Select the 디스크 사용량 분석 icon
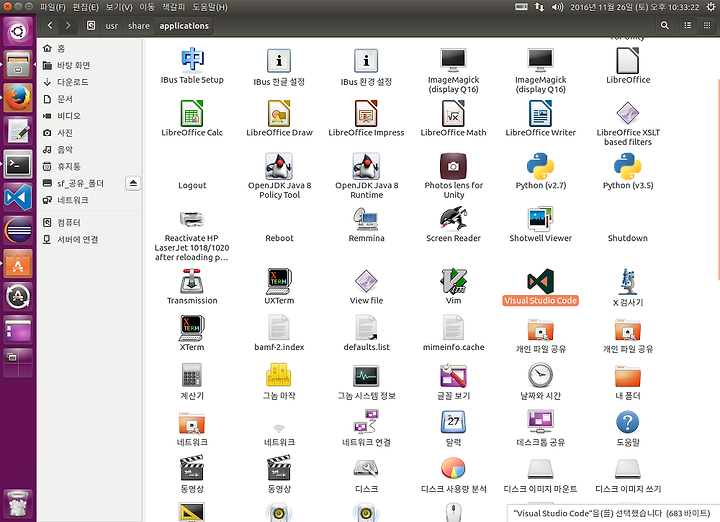This screenshot has width=720, height=522. [453, 468]
